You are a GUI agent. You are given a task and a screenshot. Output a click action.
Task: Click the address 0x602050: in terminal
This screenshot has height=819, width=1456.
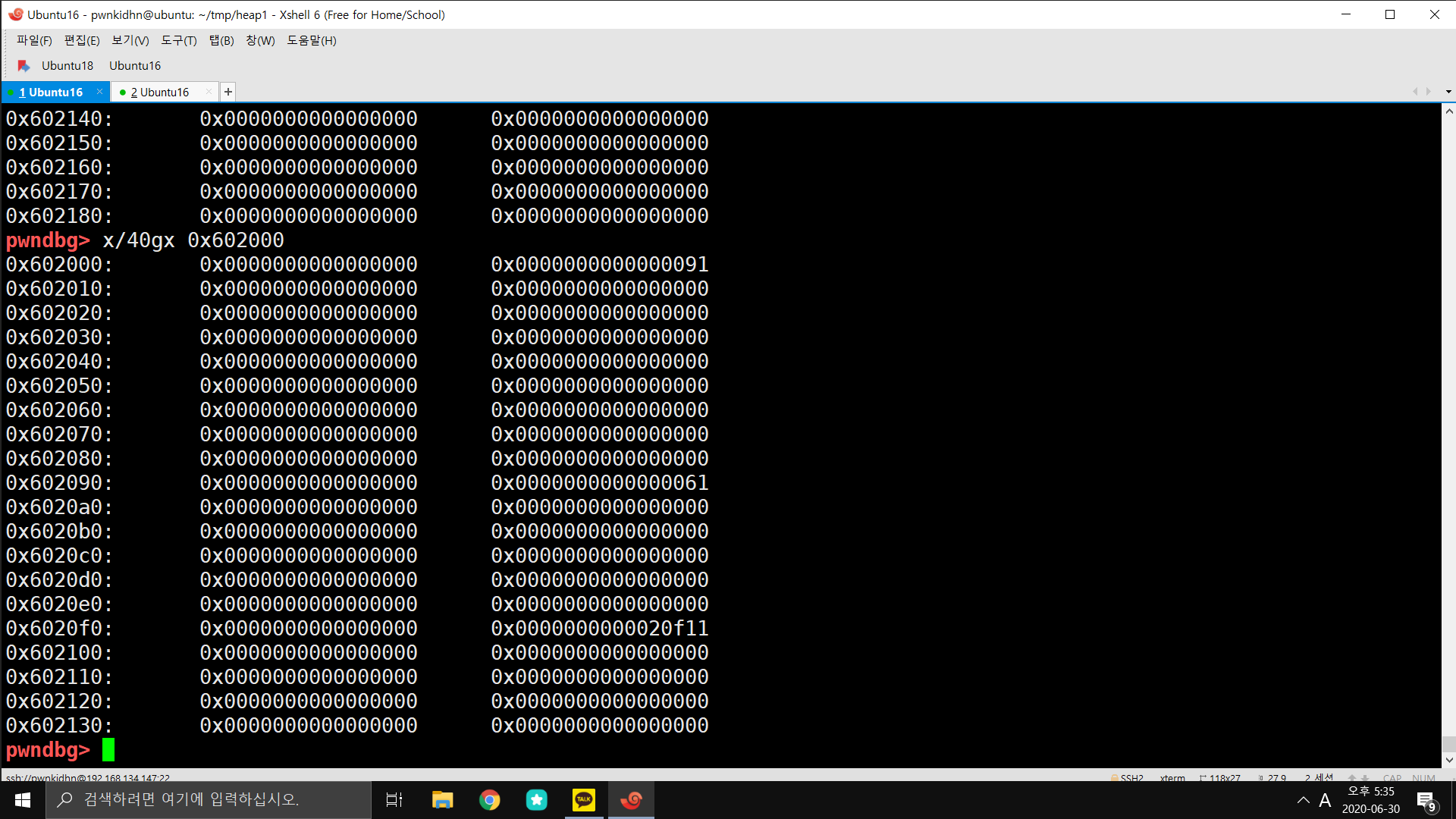[60, 385]
